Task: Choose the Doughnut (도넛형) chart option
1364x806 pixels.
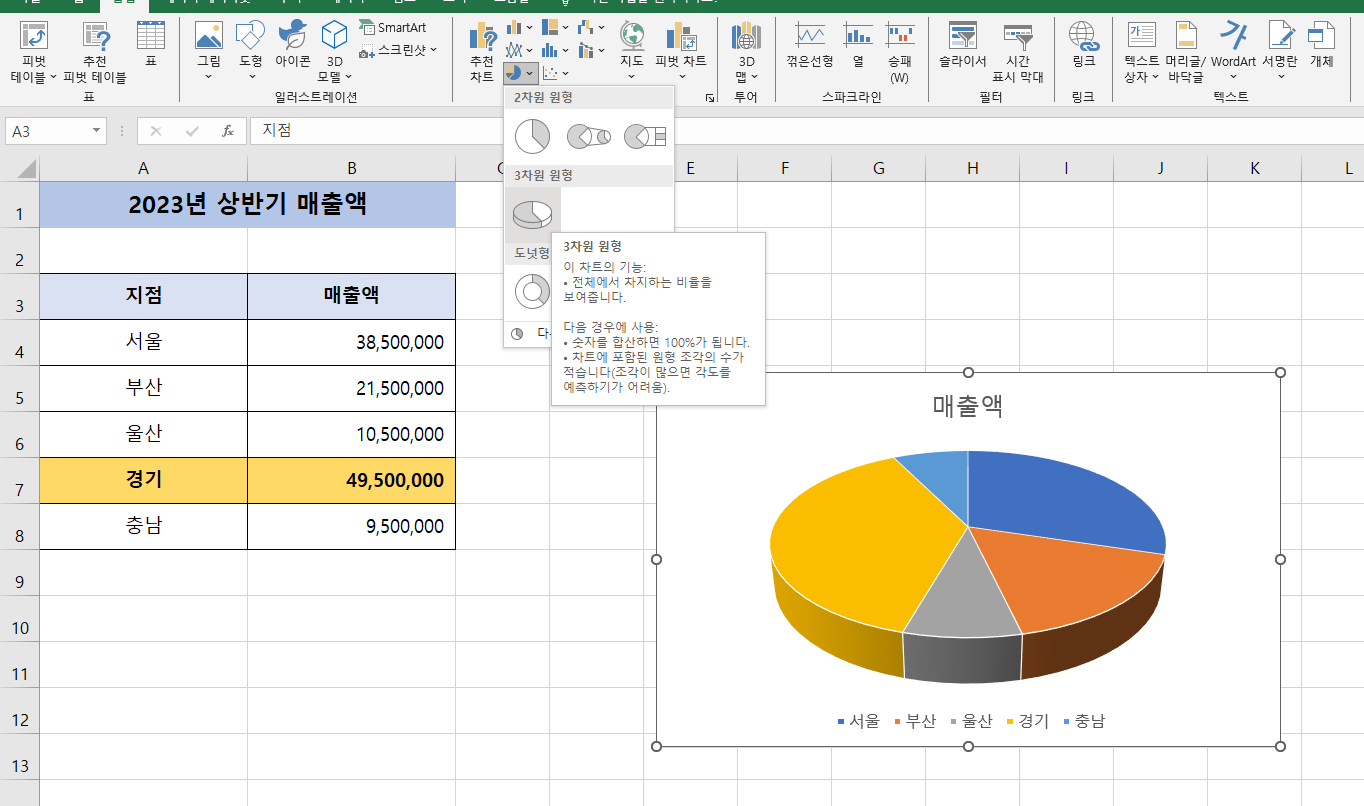Action: click(x=532, y=291)
